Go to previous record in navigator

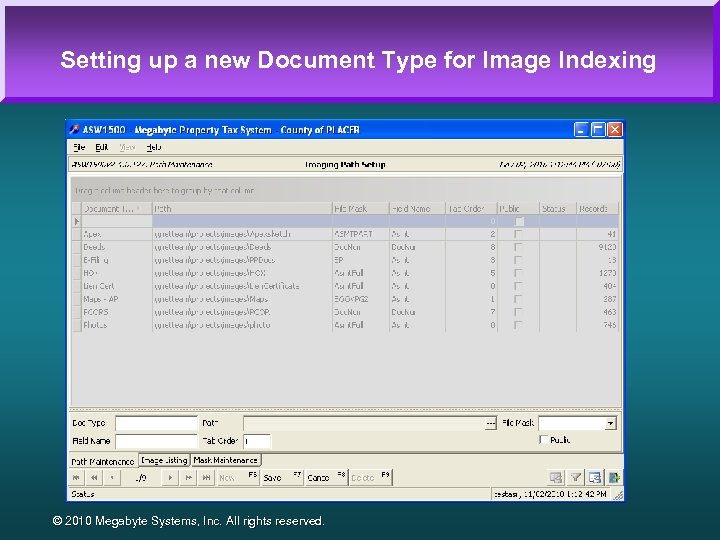coord(111,478)
